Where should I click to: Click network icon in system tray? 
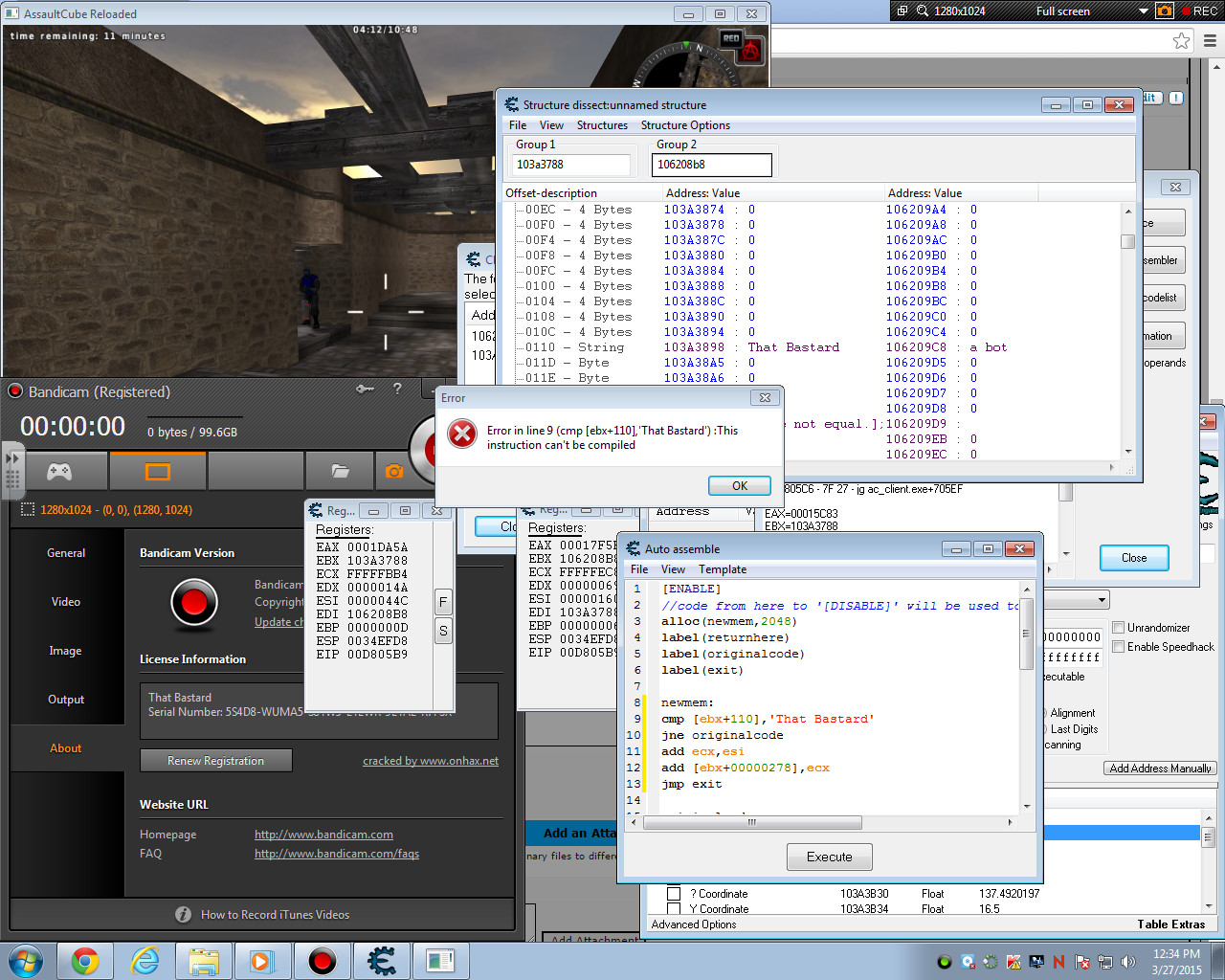pos(1105,962)
